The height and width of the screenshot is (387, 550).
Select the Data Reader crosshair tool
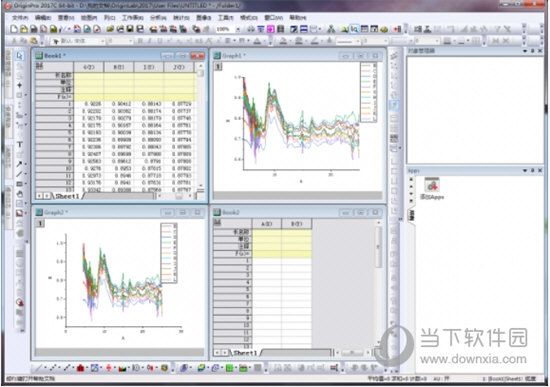pyautogui.click(x=20, y=85)
